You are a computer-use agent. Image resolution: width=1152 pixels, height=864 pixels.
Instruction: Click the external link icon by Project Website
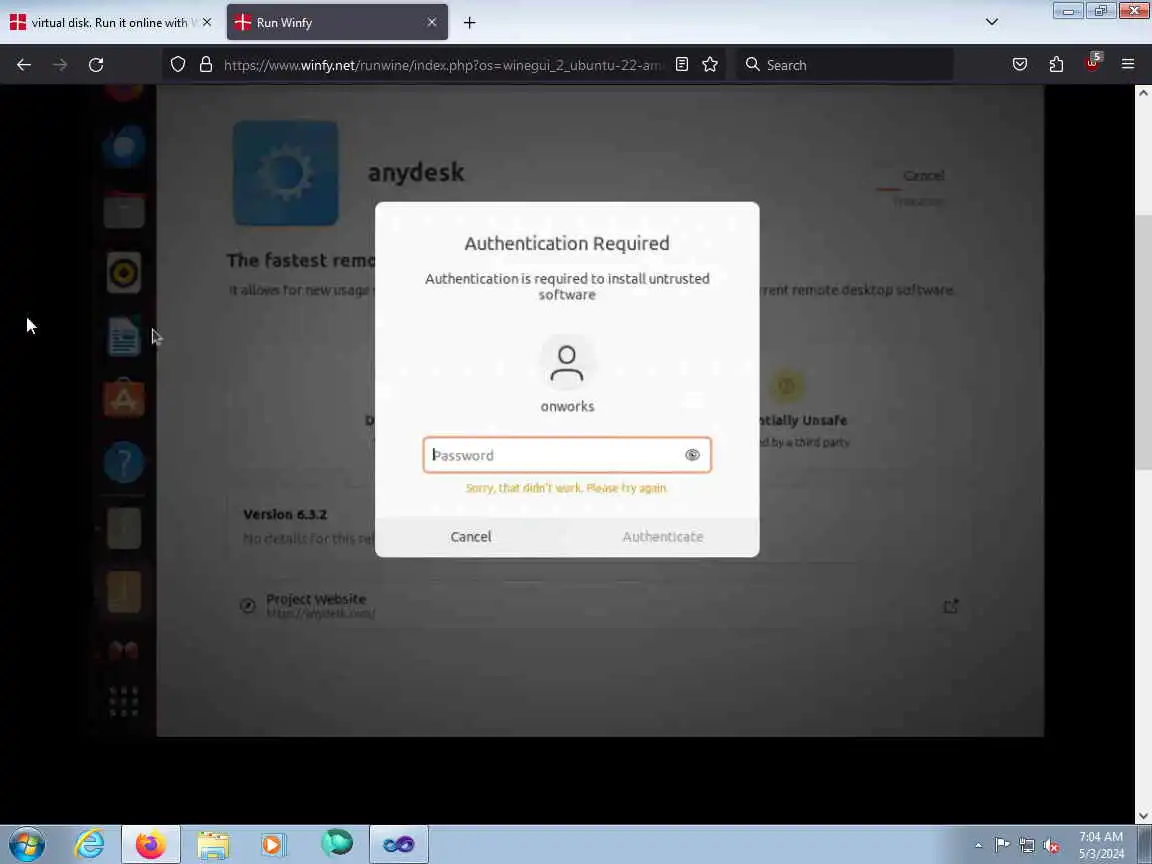(x=951, y=606)
